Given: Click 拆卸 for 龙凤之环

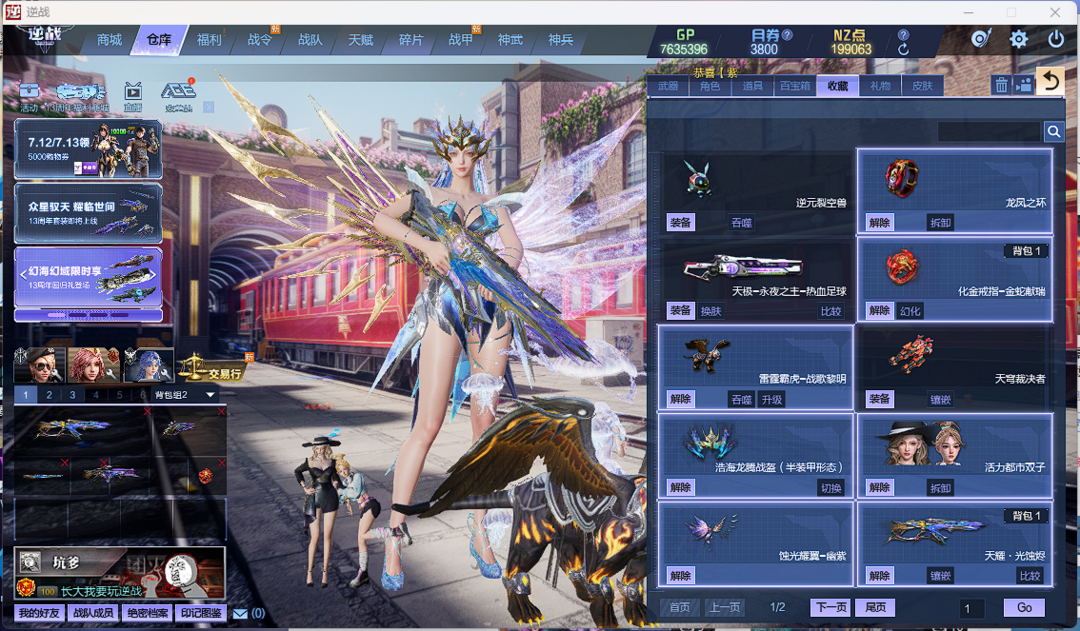Looking at the screenshot, I should (x=940, y=222).
